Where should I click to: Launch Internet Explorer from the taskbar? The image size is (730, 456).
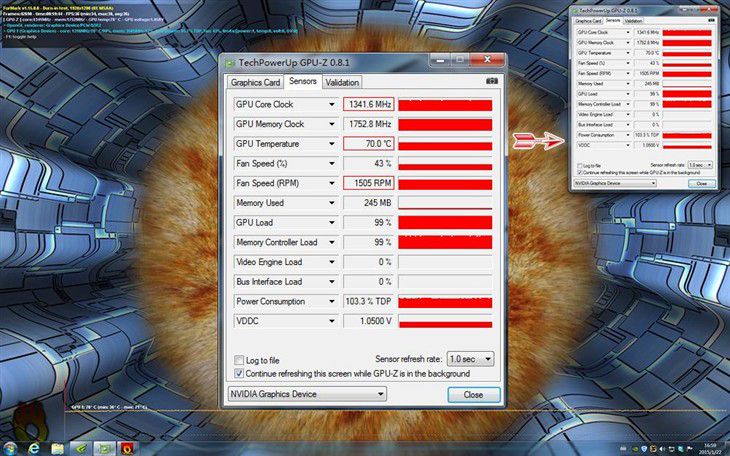34,449
